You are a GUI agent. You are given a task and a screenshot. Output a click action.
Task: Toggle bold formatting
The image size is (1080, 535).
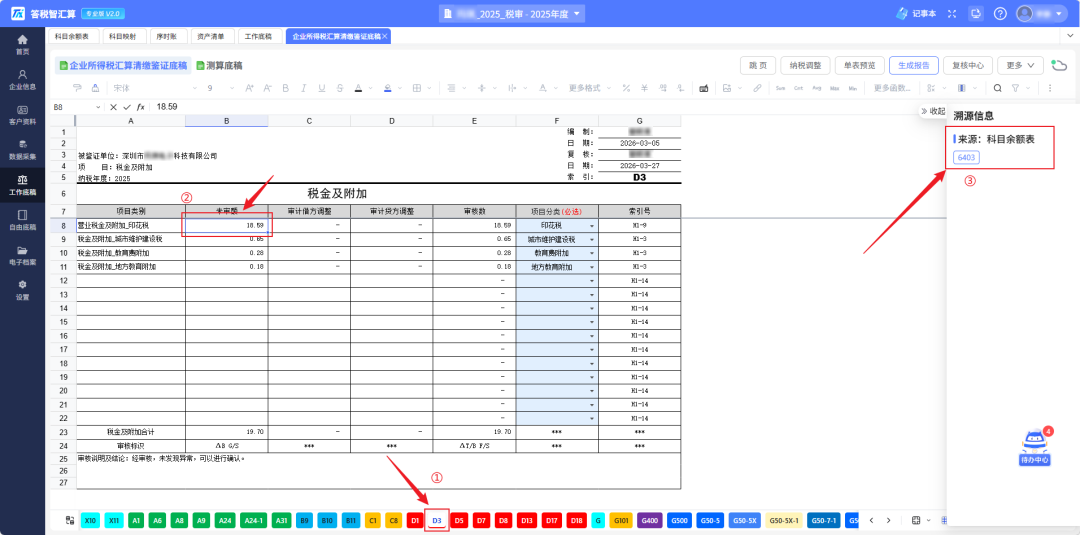click(285, 88)
